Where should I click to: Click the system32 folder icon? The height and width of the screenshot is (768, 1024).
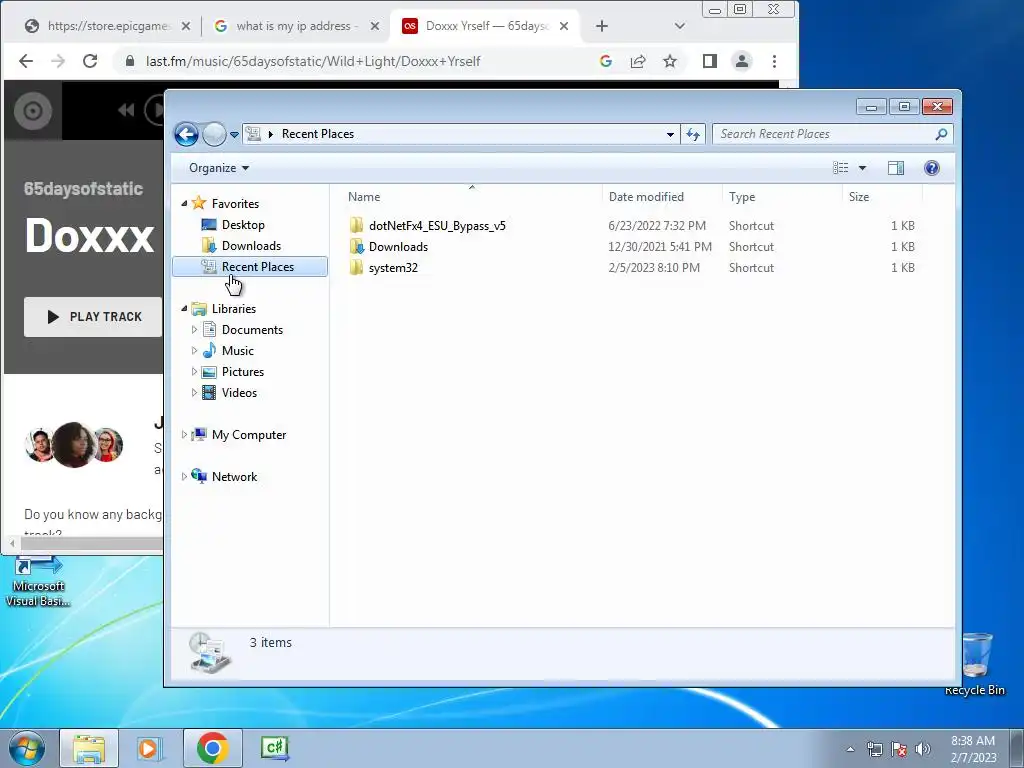(356, 267)
